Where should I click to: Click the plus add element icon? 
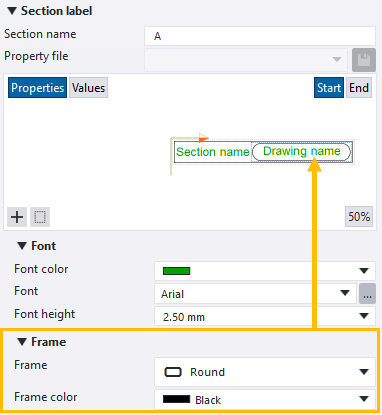point(17,217)
